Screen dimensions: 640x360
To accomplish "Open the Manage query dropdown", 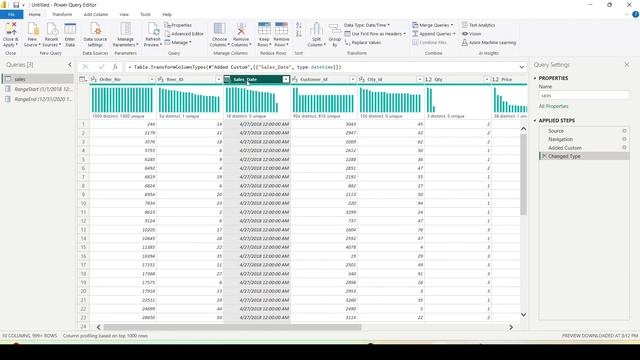I will [x=178, y=42].
